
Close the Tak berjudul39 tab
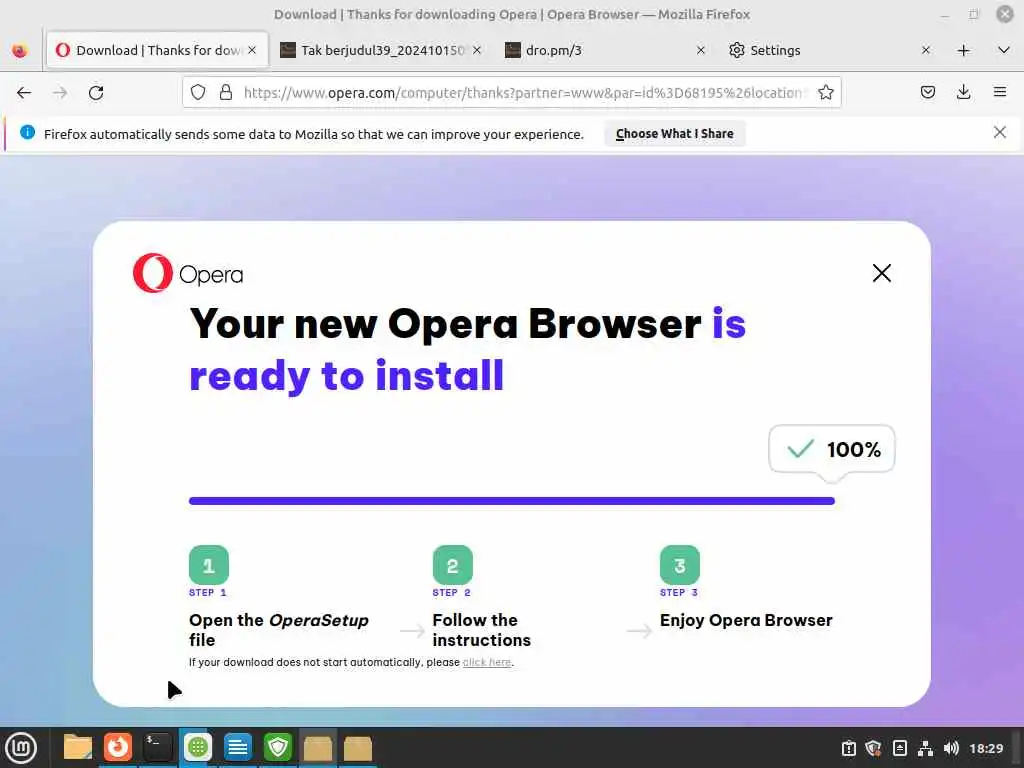(x=477, y=50)
